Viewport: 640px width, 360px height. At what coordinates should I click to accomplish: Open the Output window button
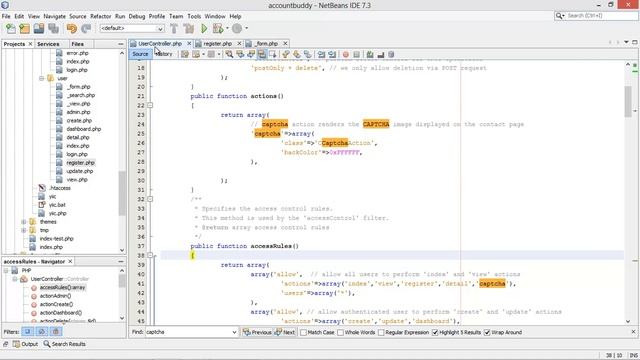pyautogui.click(x=25, y=344)
